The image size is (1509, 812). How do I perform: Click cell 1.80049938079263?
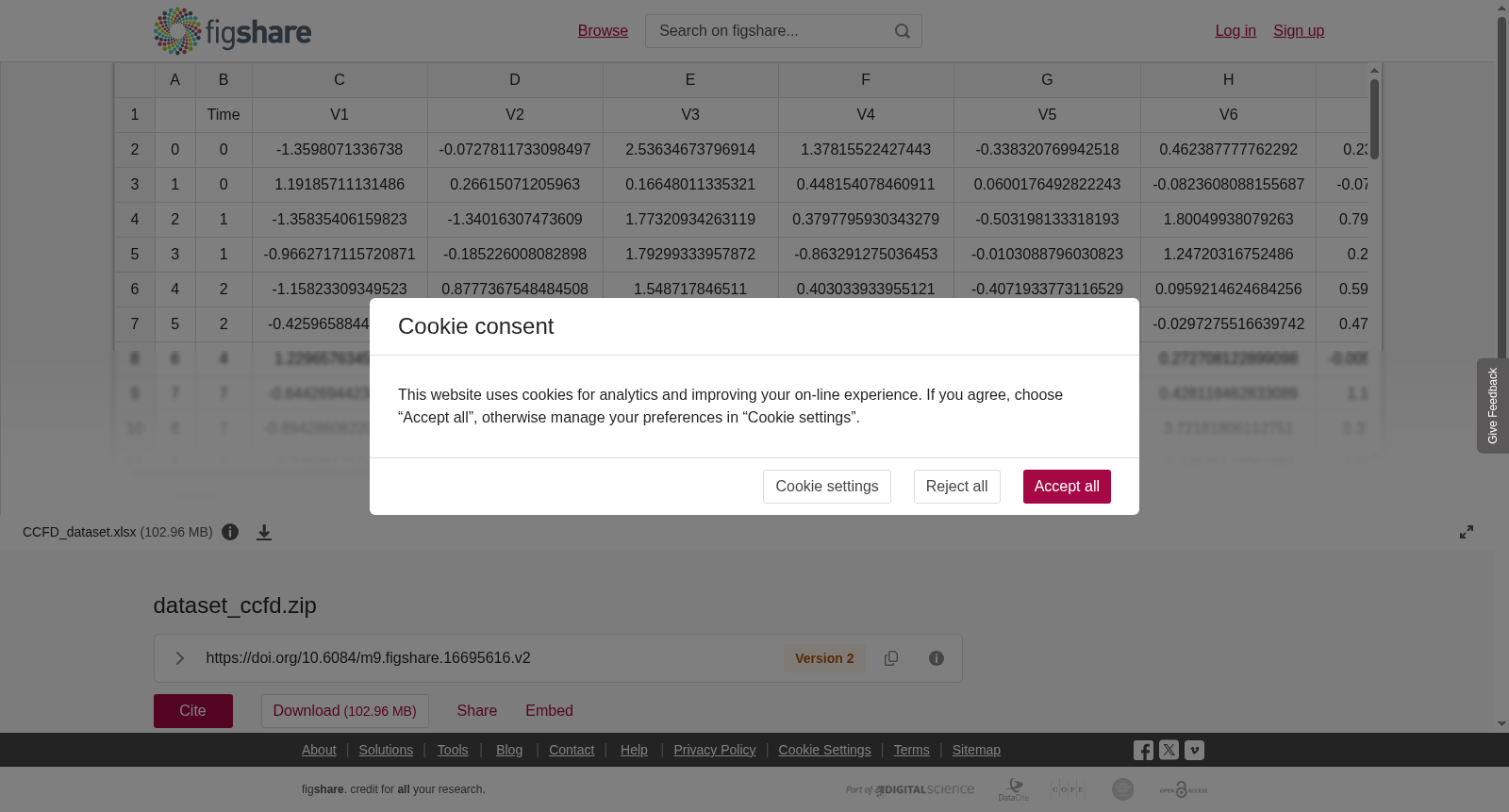1228,220
